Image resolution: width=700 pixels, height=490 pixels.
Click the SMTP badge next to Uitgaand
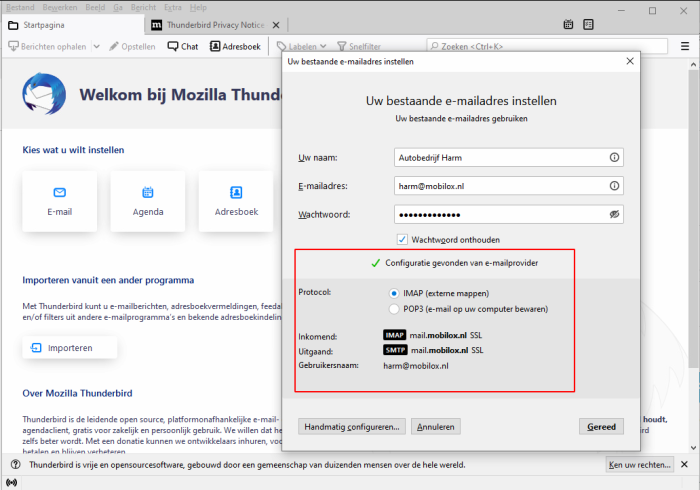[x=395, y=350]
